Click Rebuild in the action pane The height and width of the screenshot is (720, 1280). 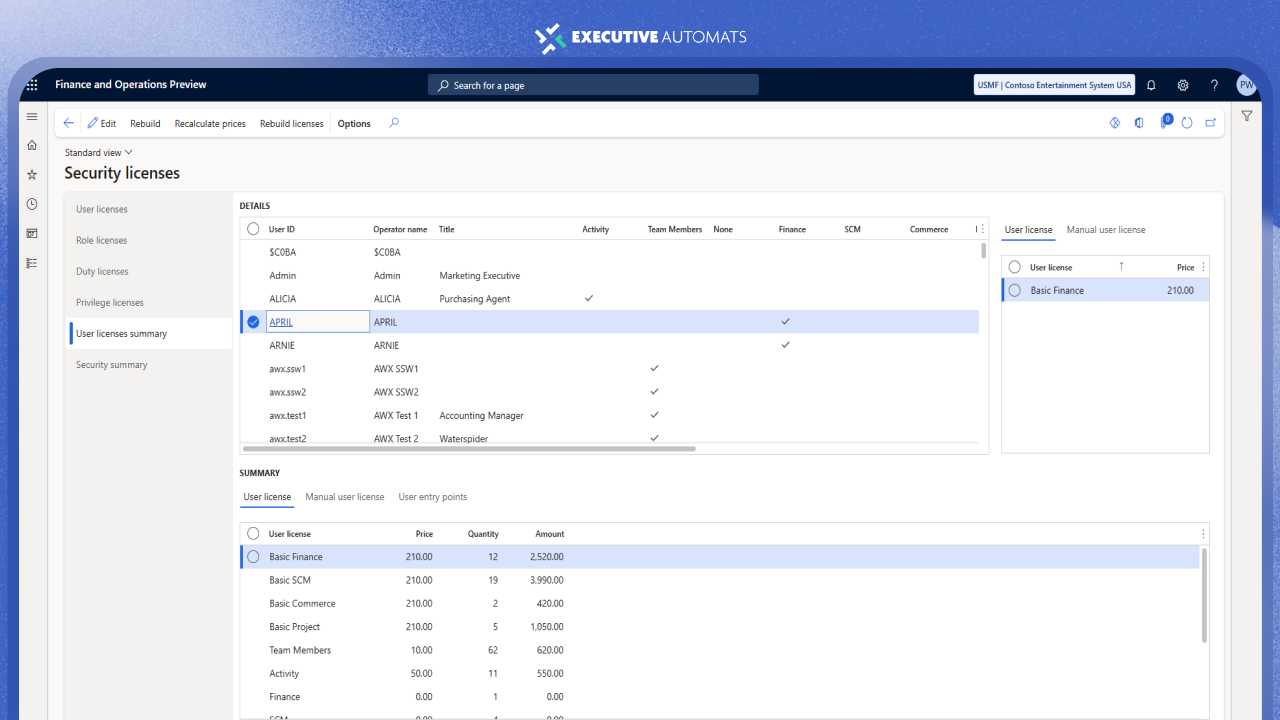point(145,123)
